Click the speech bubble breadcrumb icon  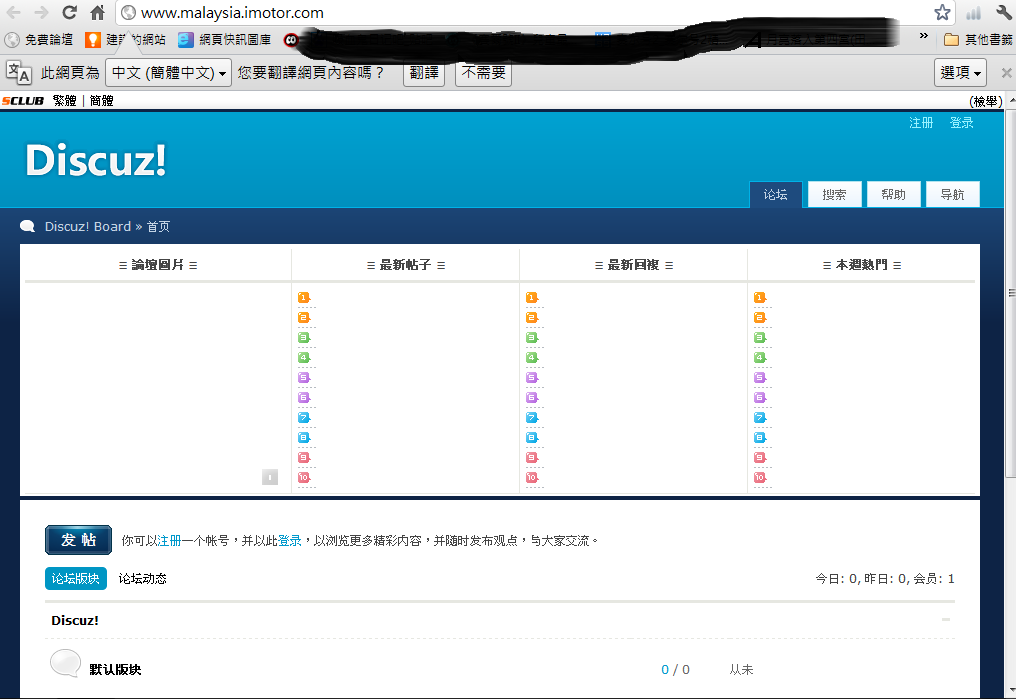pos(27,226)
